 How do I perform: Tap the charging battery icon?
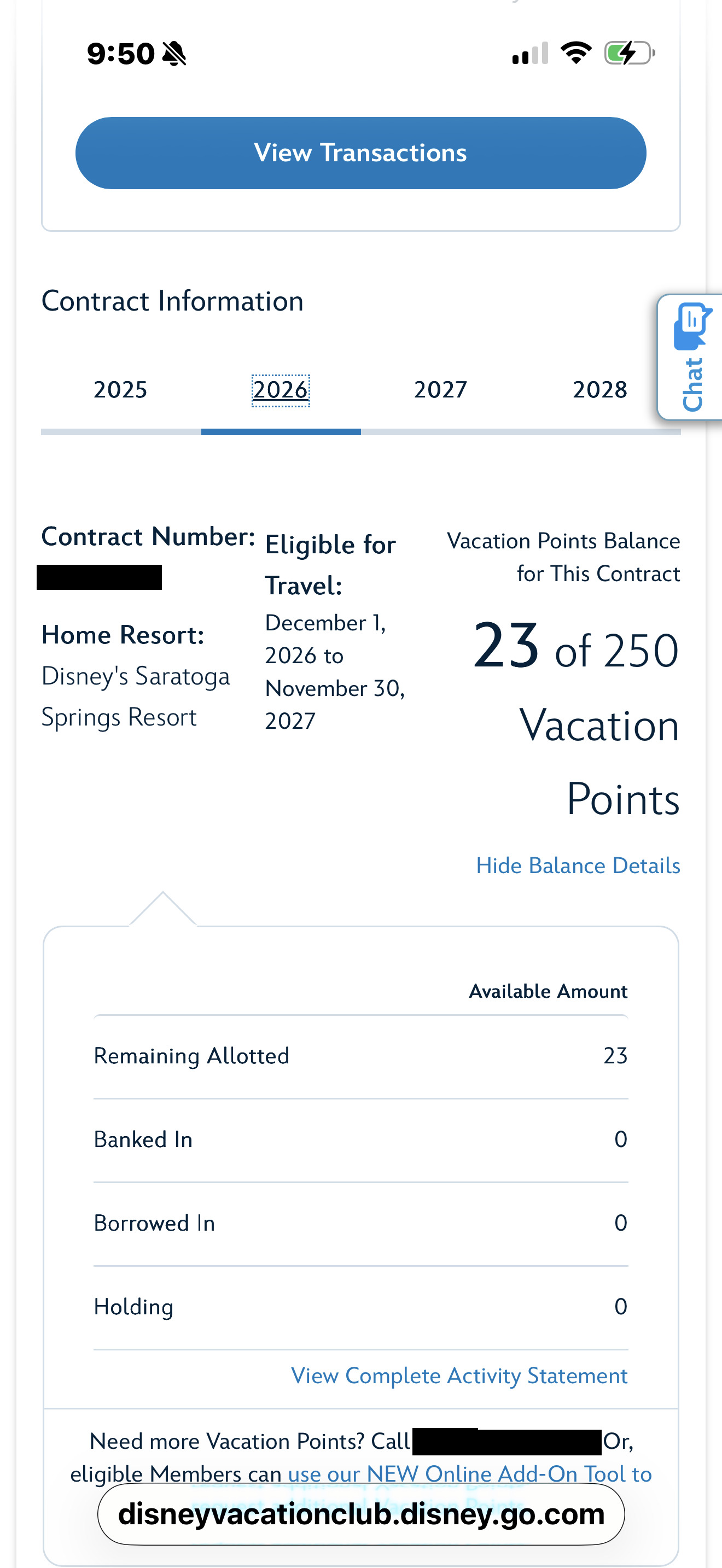point(628,53)
